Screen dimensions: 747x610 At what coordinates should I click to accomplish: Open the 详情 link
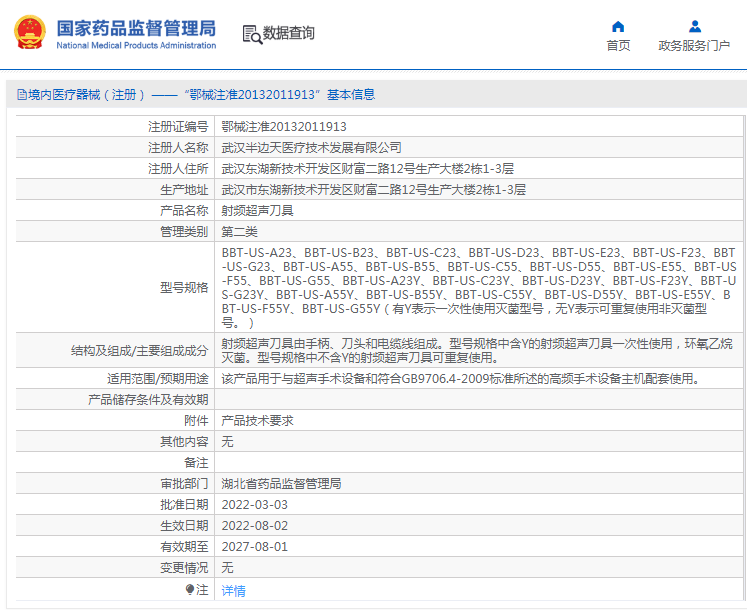(x=233, y=590)
